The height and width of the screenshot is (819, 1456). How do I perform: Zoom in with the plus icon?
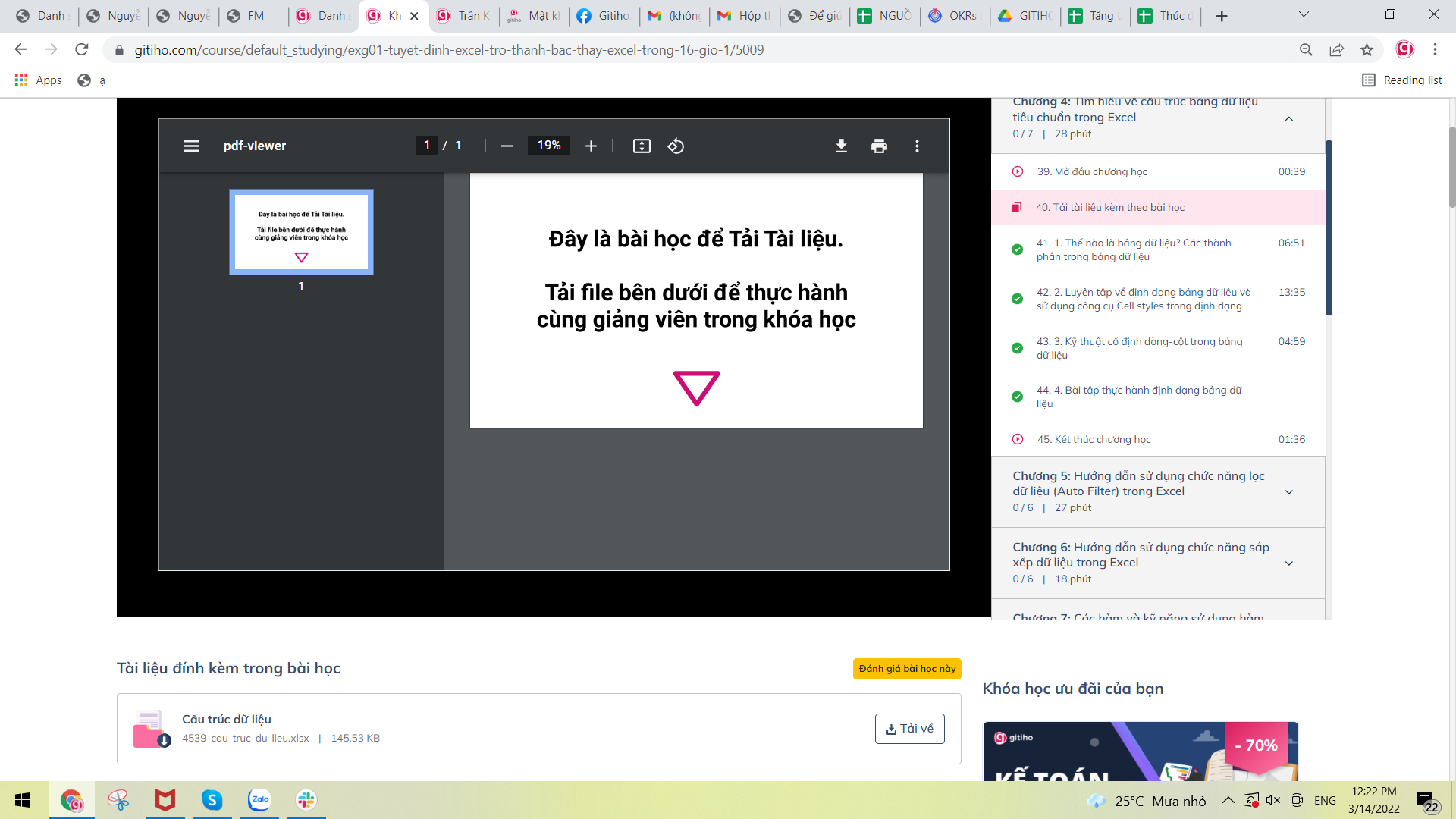coord(591,146)
